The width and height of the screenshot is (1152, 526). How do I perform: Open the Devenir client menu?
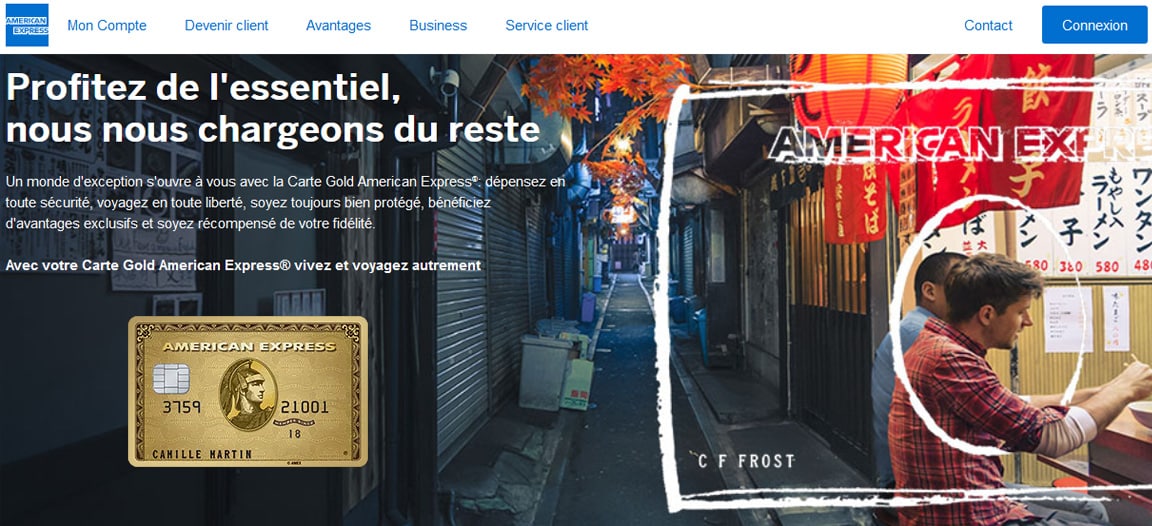pos(226,26)
